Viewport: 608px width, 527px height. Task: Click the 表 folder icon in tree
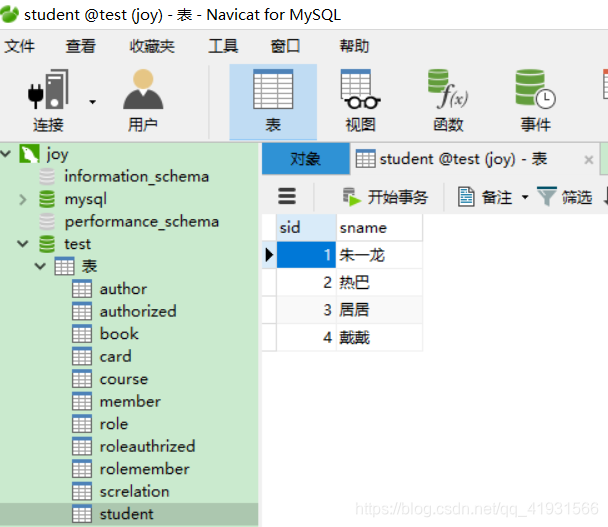tap(64, 266)
